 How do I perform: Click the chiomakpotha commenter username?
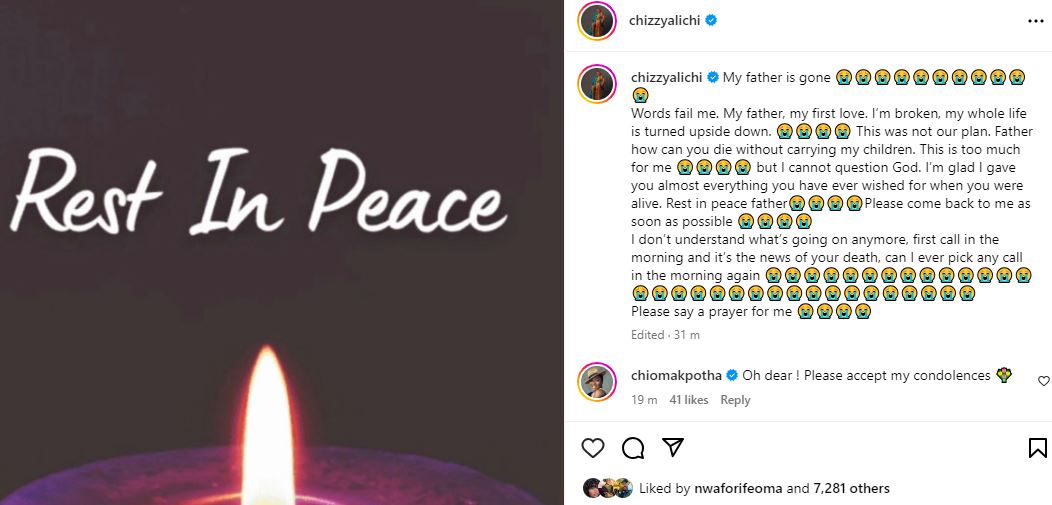676,376
